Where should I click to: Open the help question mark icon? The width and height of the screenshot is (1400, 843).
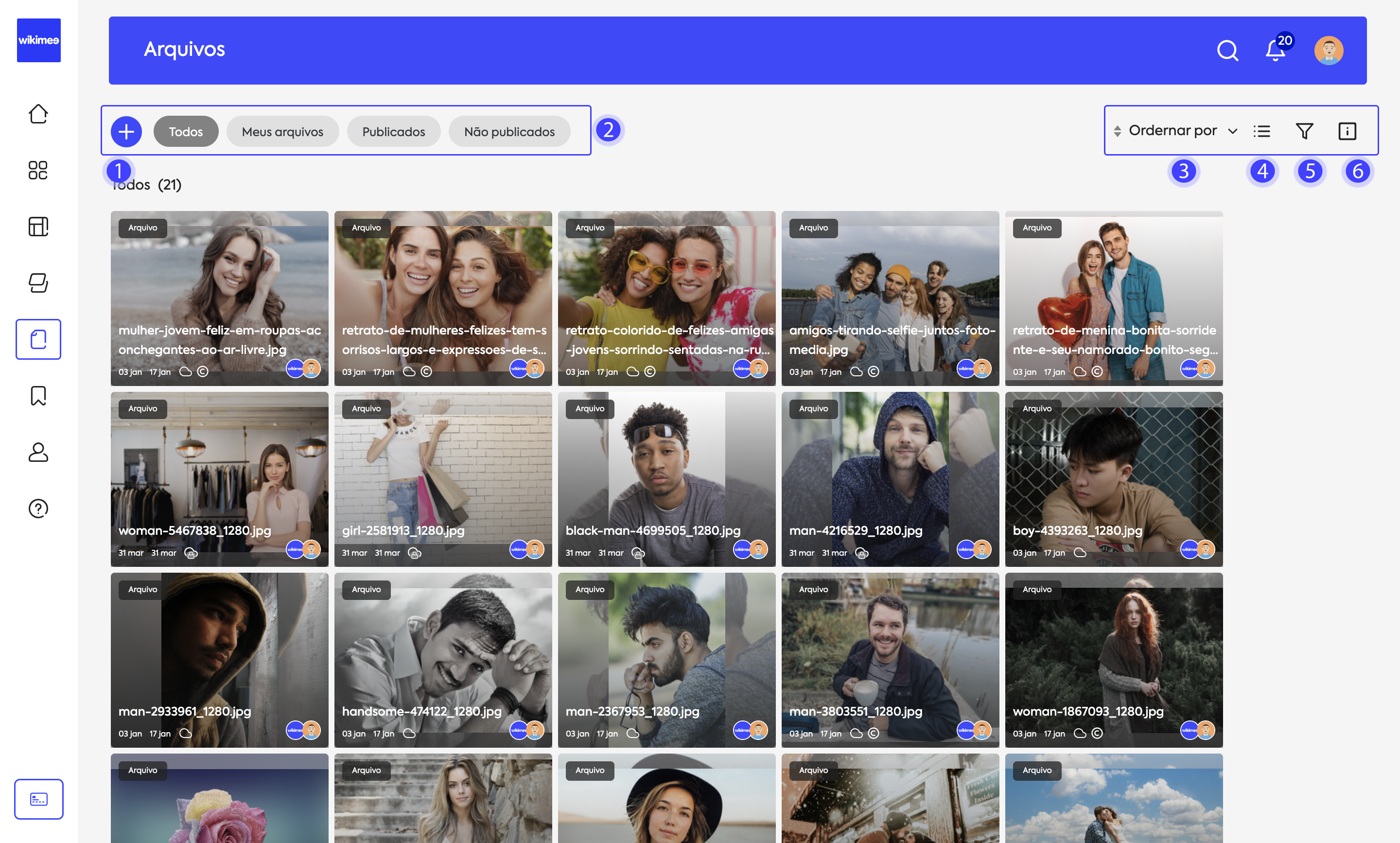coord(38,509)
